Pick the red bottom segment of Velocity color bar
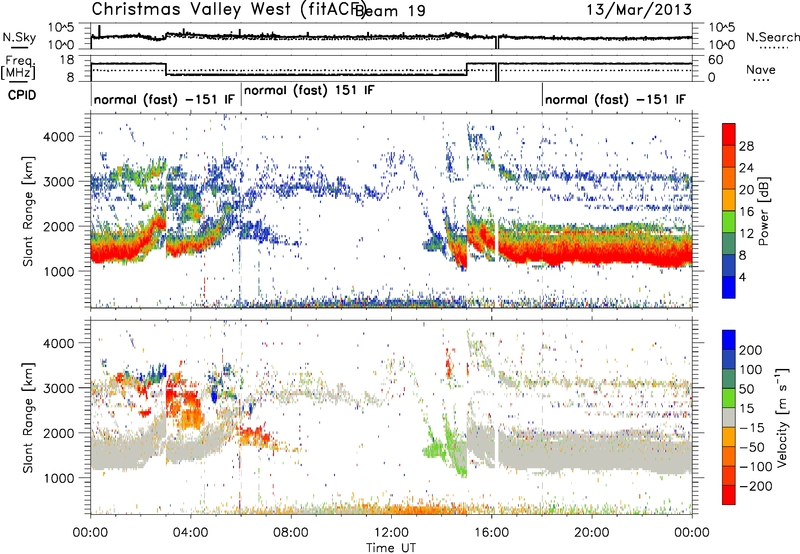800x554 pixels. 729,495
